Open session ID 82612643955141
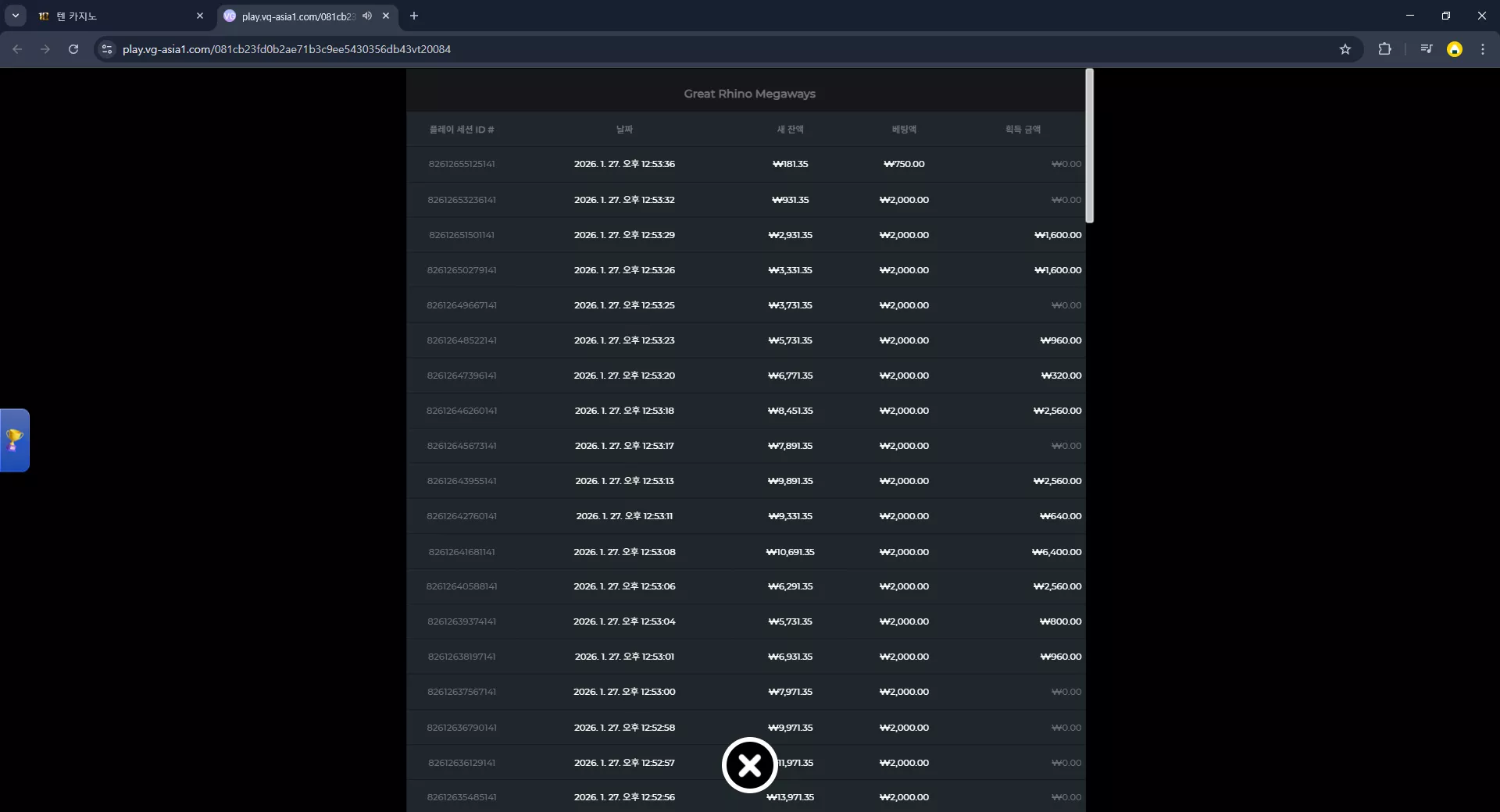The image size is (1500, 812). (462, 481)
